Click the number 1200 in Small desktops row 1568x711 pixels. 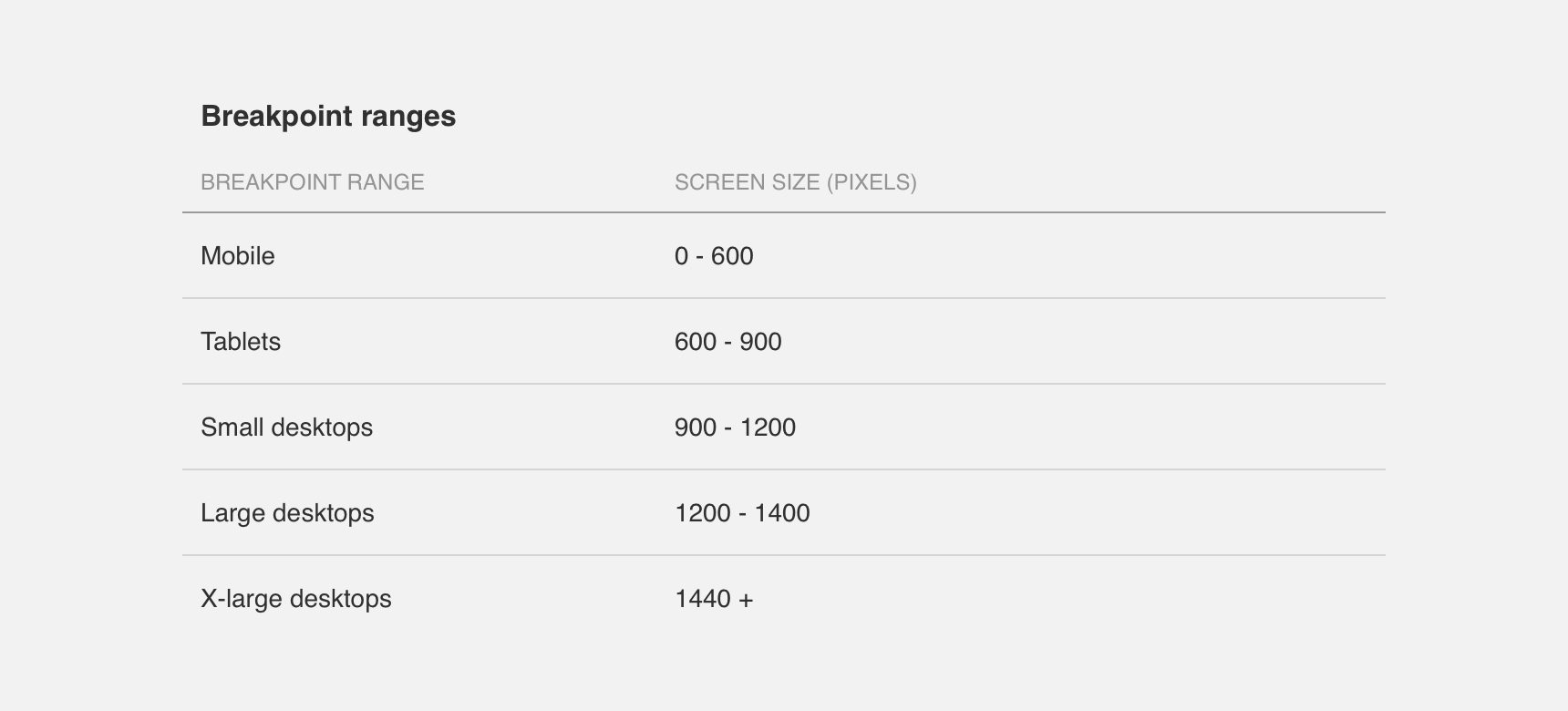click(768, 427)
